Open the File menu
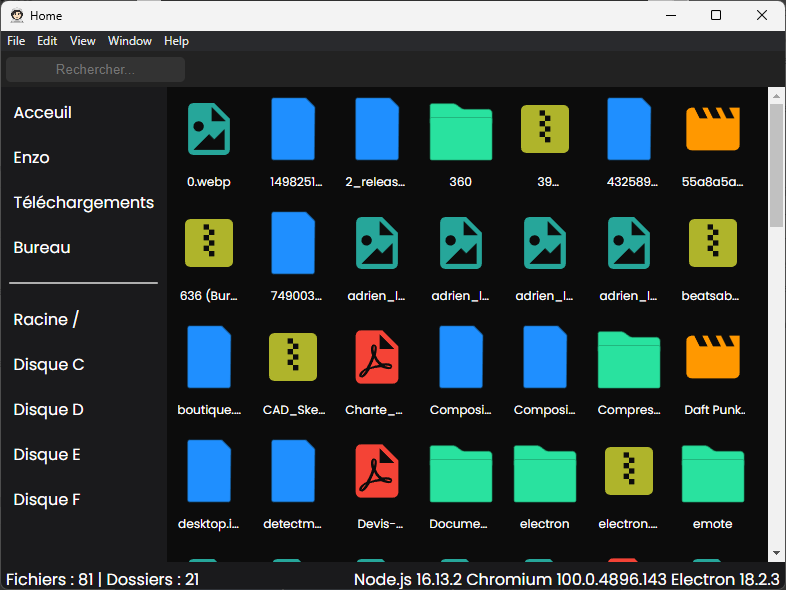This screenshot has width=786, height=590. point(16,41)
